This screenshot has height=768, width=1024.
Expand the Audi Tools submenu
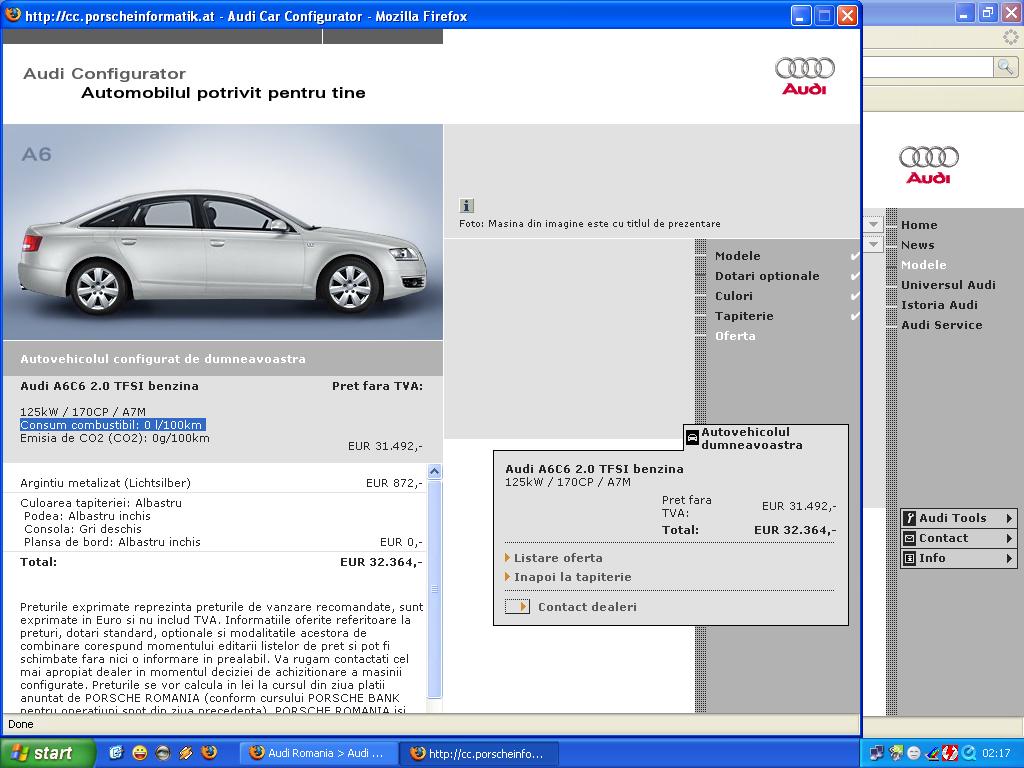pyautogui.click(x=1009, y=518)
